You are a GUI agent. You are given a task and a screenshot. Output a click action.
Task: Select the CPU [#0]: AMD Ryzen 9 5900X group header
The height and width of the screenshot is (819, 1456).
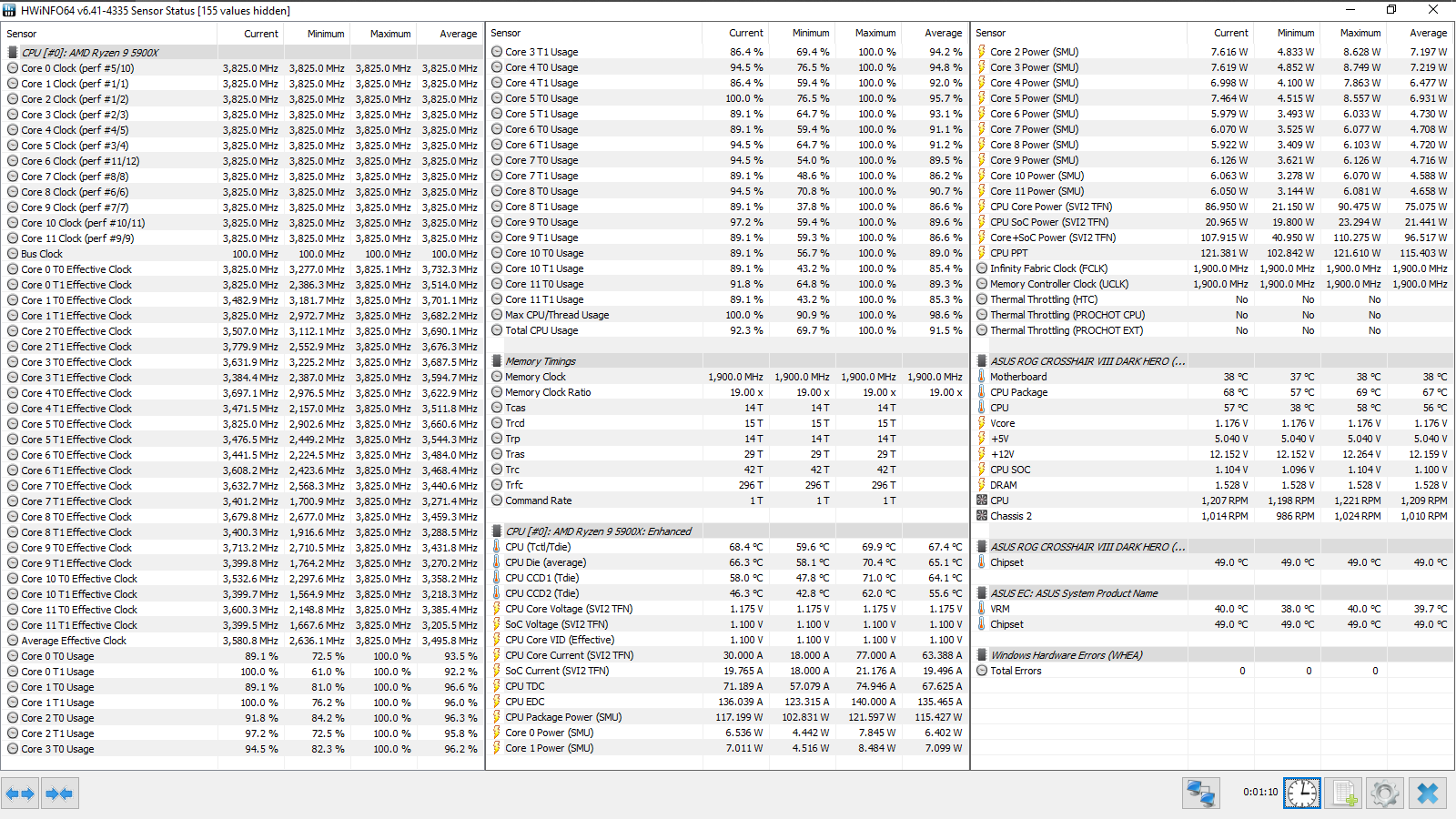[x=243, y=53]
